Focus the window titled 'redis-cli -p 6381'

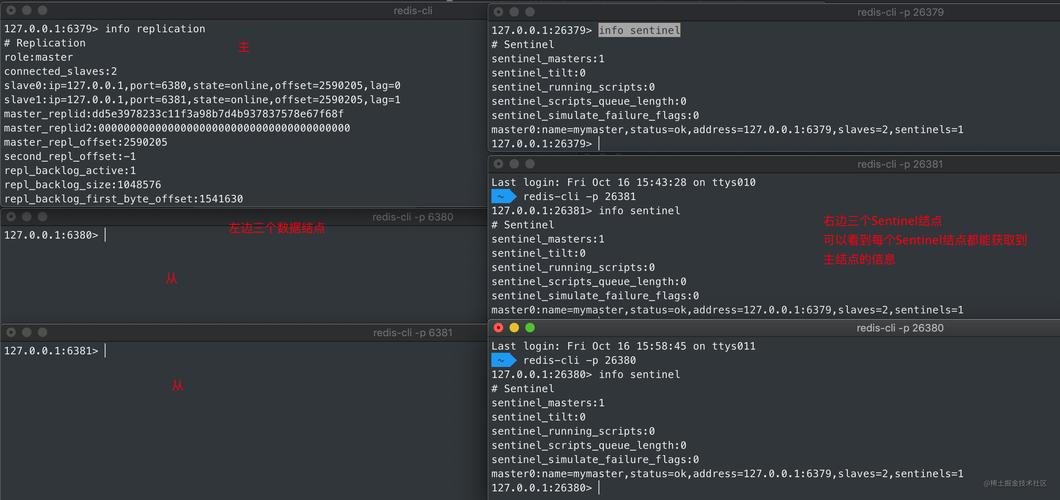[x=412, y=332]
